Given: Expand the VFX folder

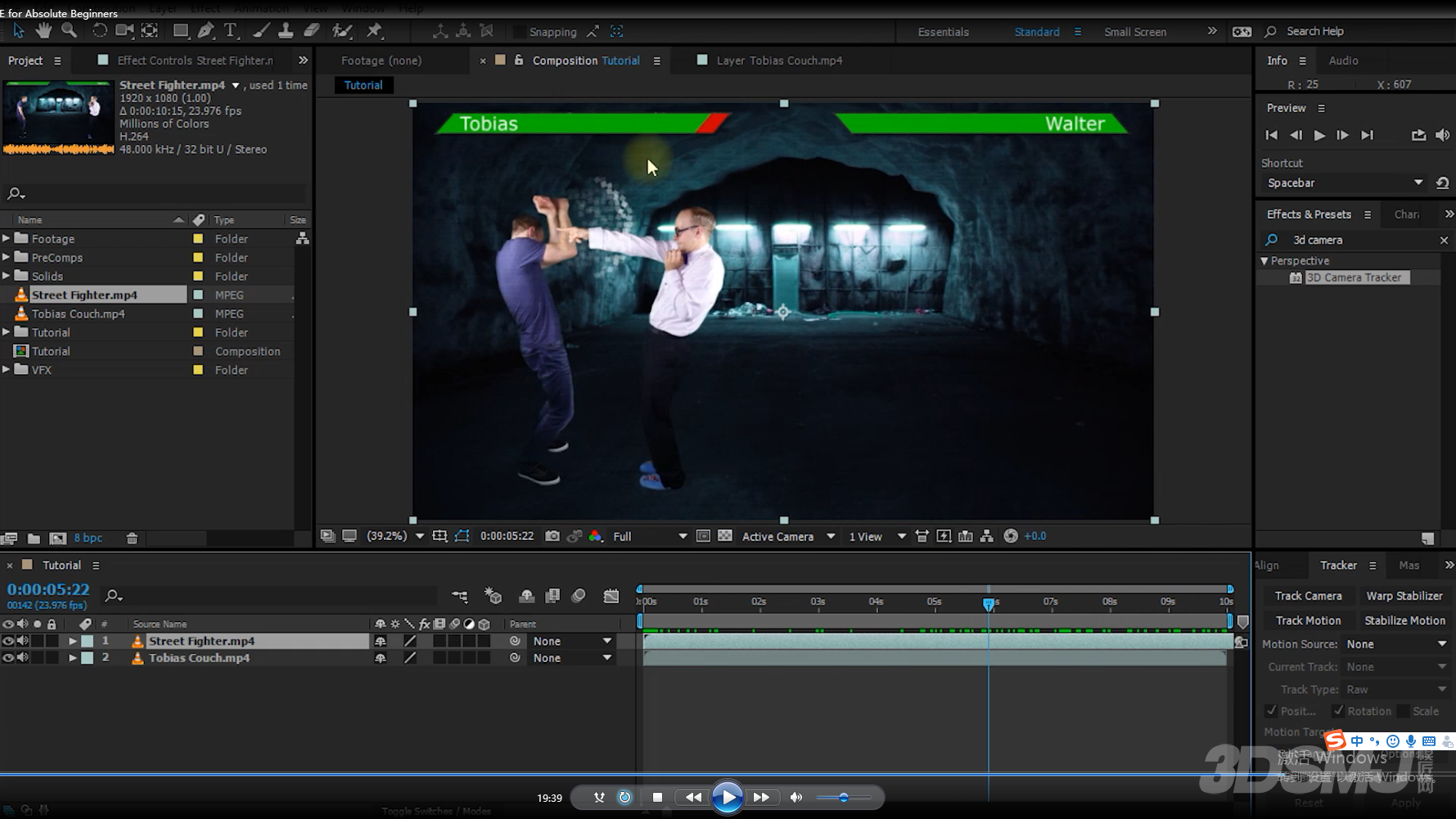Looking at the screenshot, I should click(x=7, y=370).
